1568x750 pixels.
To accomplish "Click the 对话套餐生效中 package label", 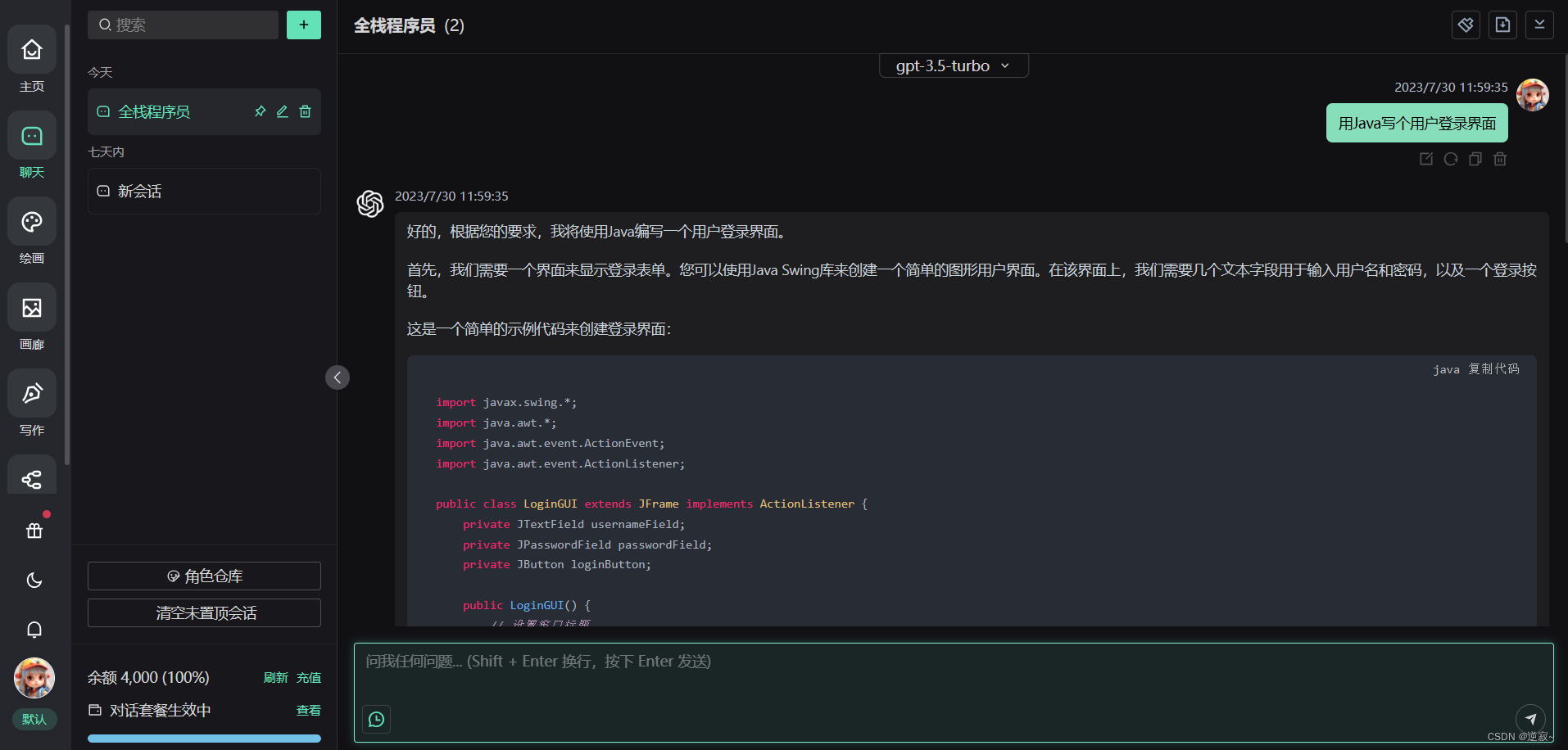I will pos(161,711).
